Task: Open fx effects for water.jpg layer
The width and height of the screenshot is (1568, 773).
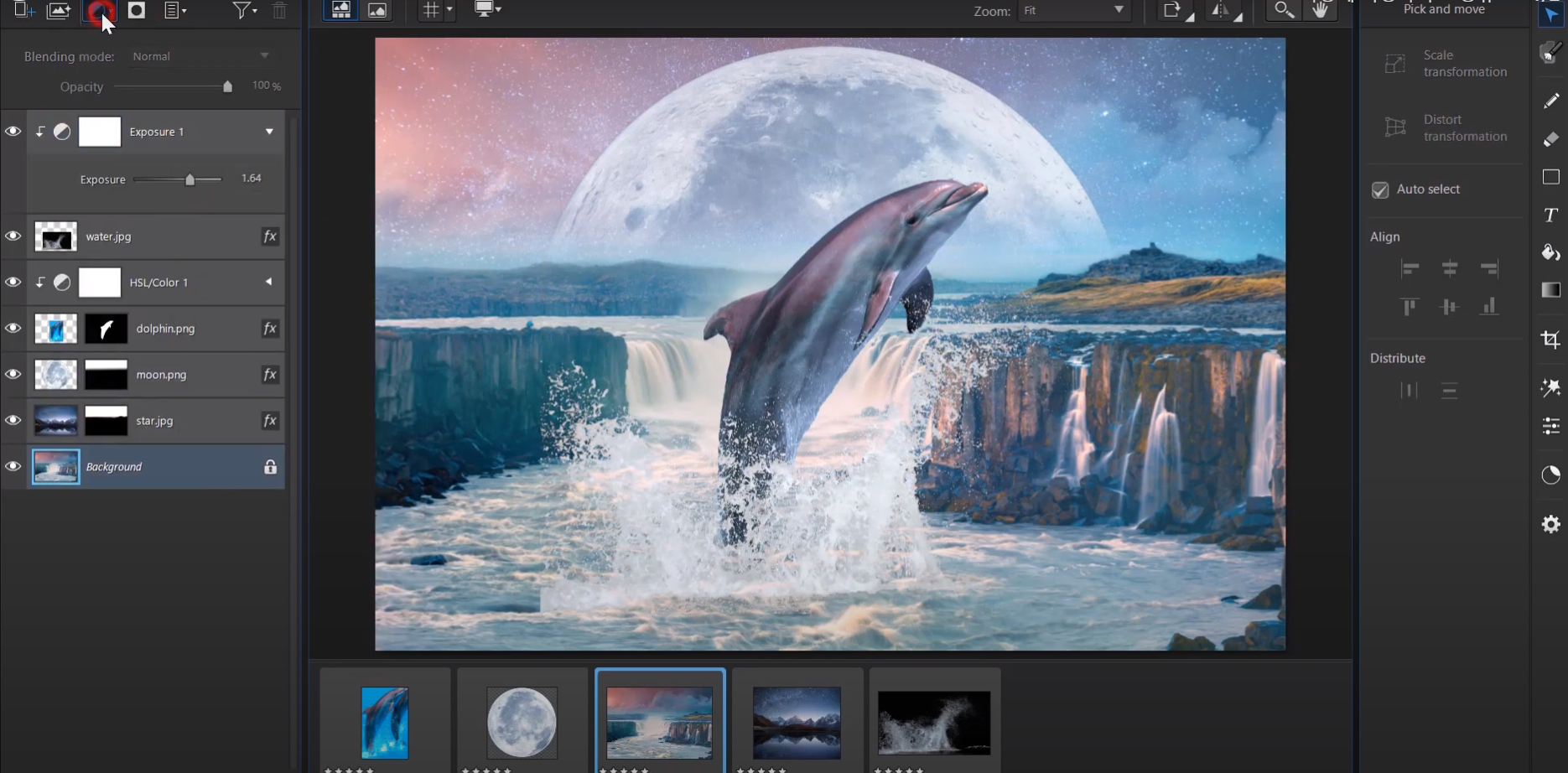Action: [270, 236]
